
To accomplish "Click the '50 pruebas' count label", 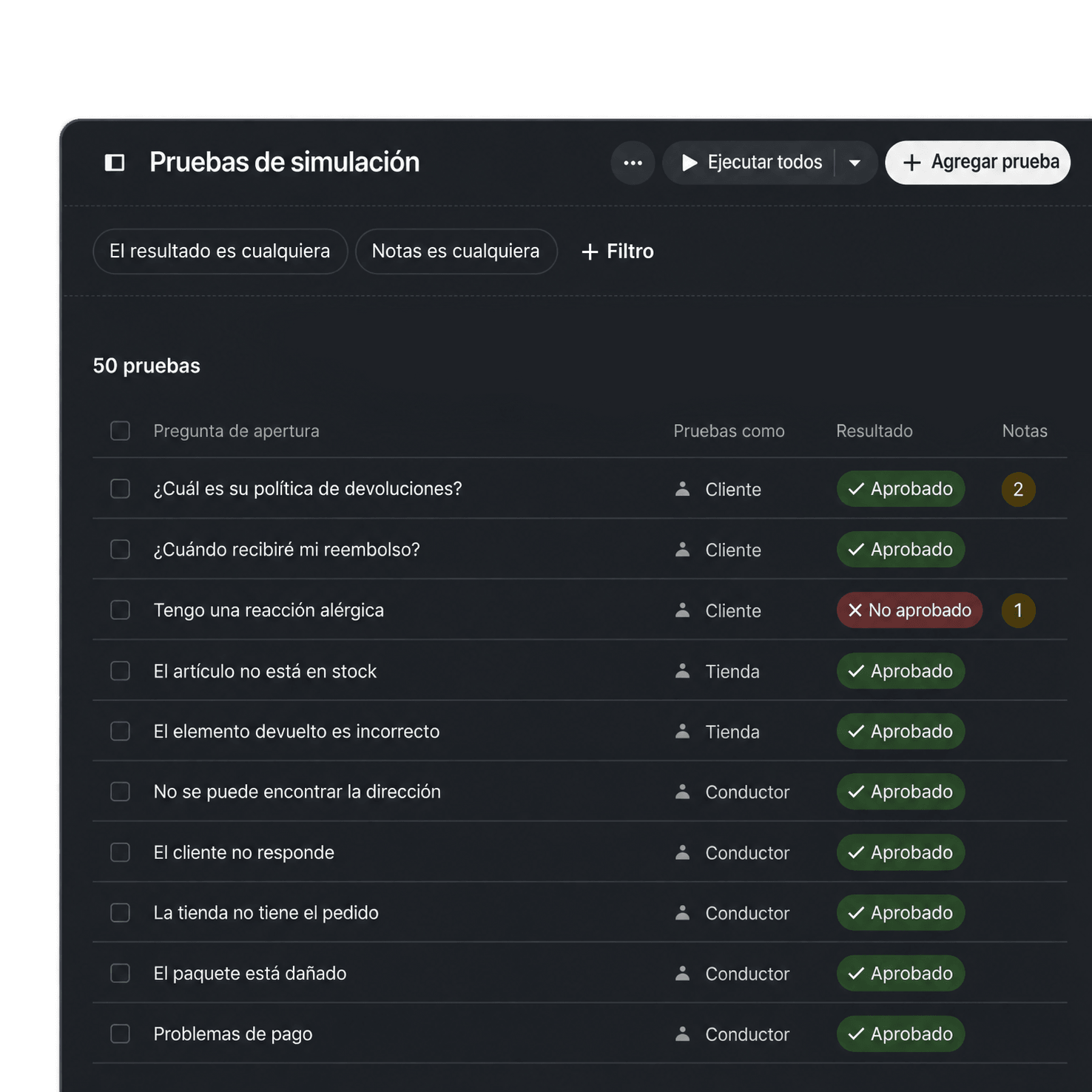I will coord(146,365).
